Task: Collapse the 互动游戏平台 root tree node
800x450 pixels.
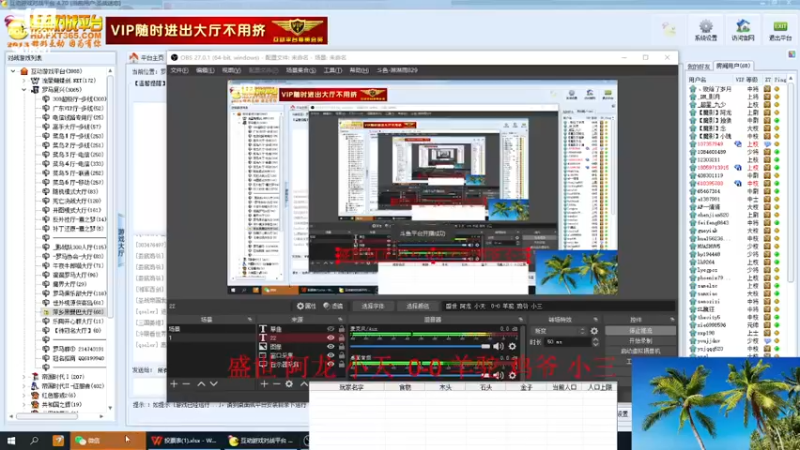Action: pos(13,71)
